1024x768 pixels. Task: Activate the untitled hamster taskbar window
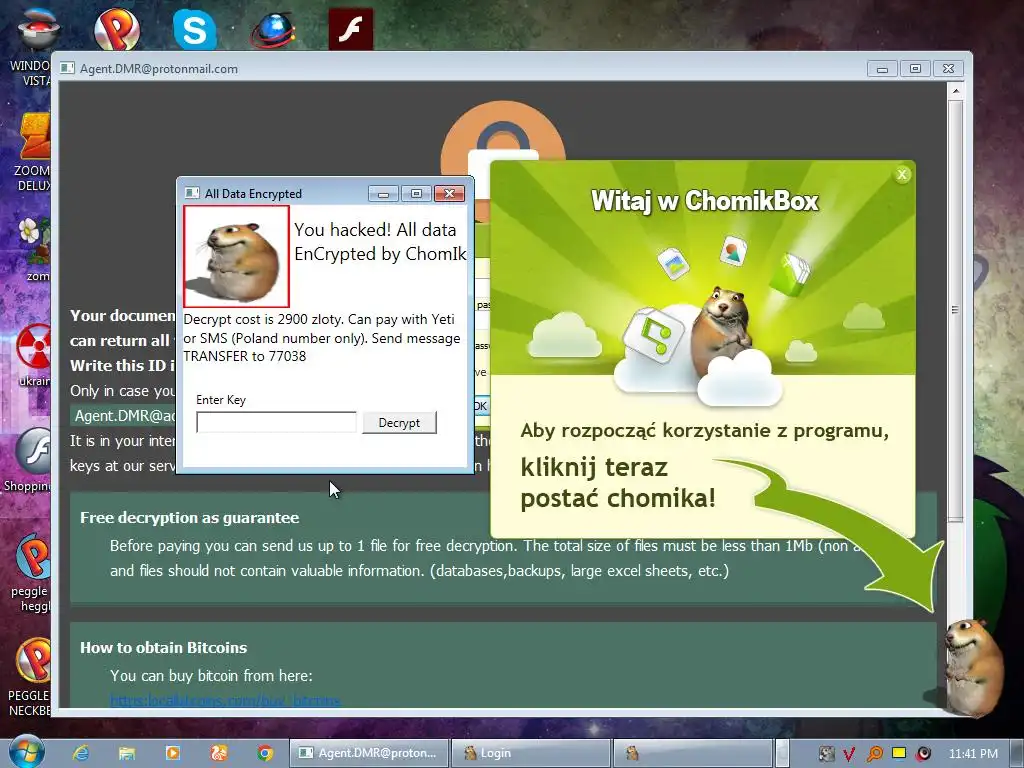coord(692,753)
